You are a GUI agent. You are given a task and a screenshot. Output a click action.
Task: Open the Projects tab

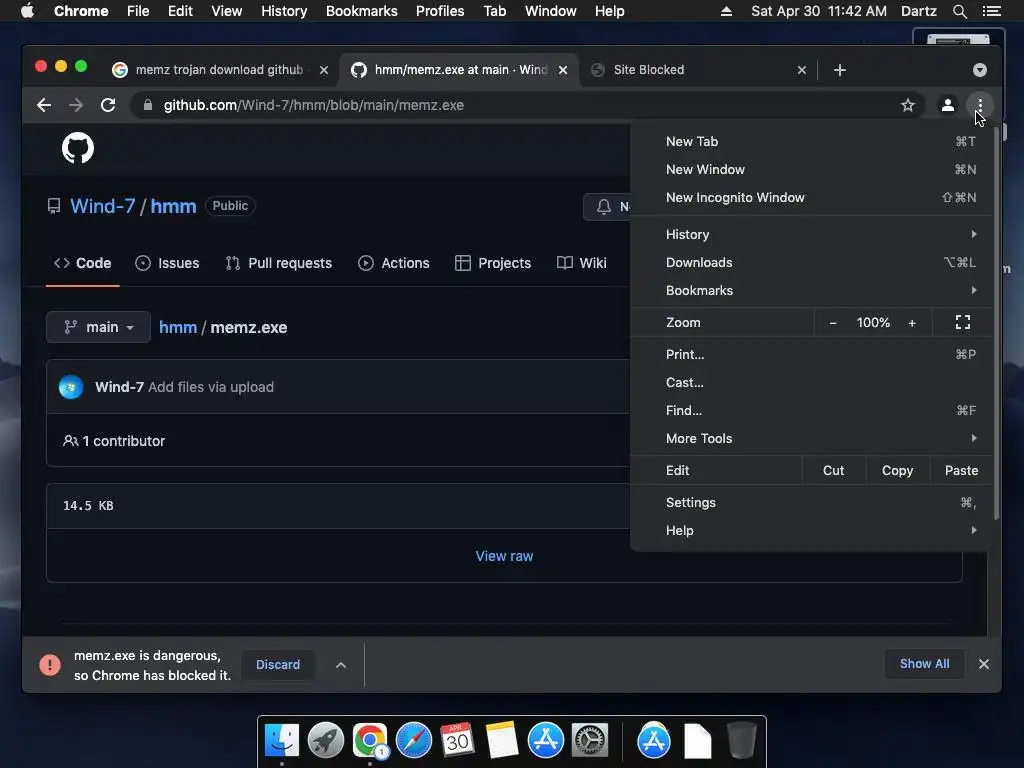[x=493, y=263]
